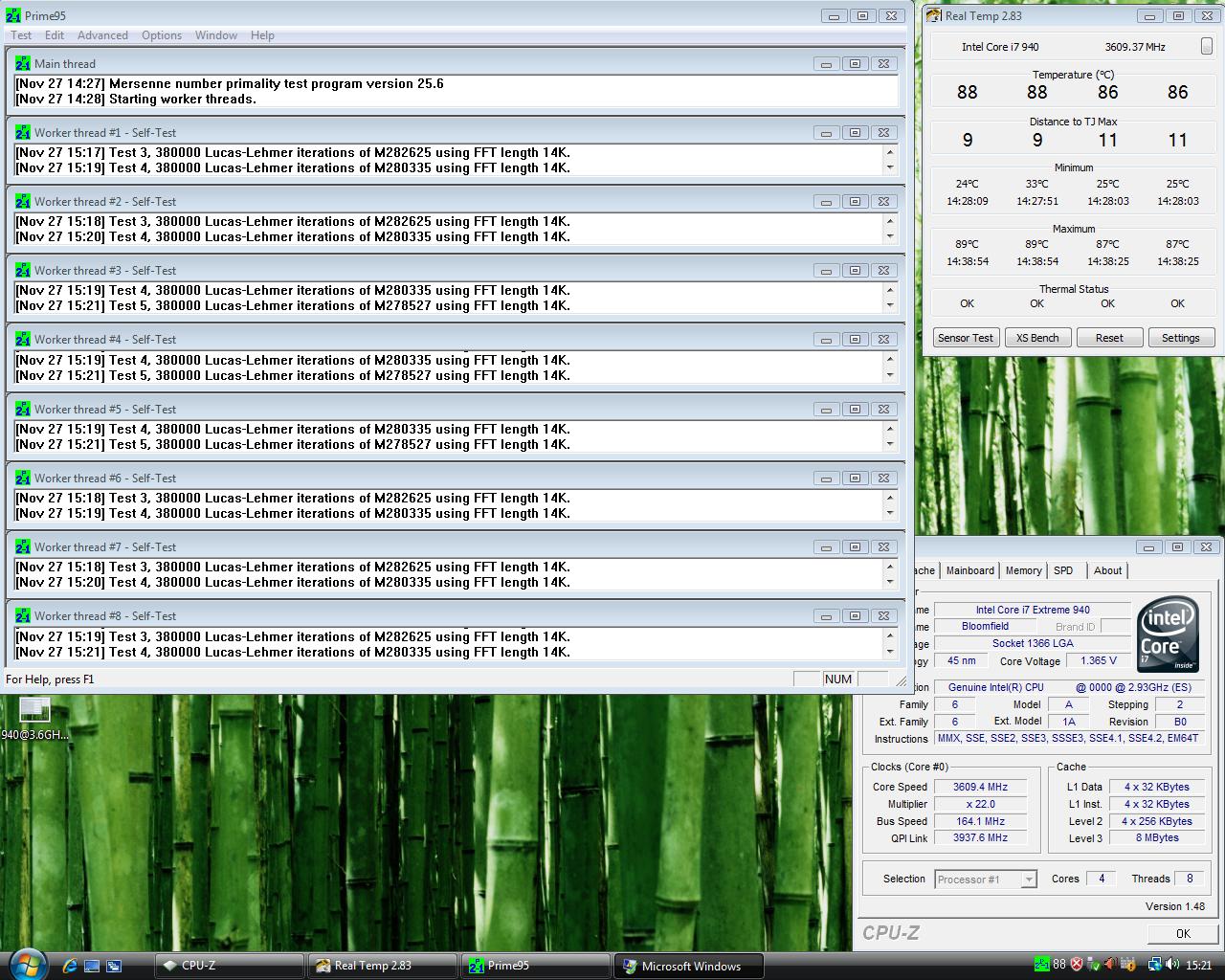Click Worker thread #5 scroll down arrow
The image size is (1225, 980).
point(890,444)
